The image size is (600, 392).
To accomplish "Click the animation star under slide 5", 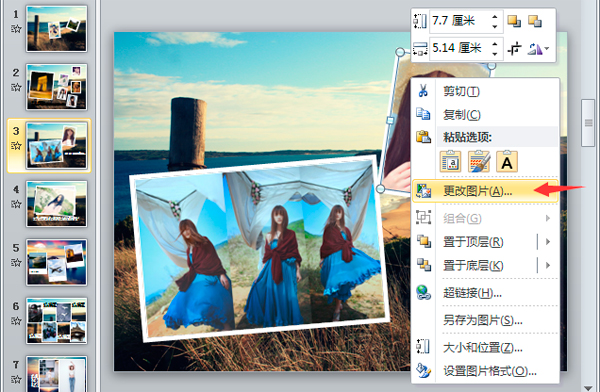I will pos(16,263).
